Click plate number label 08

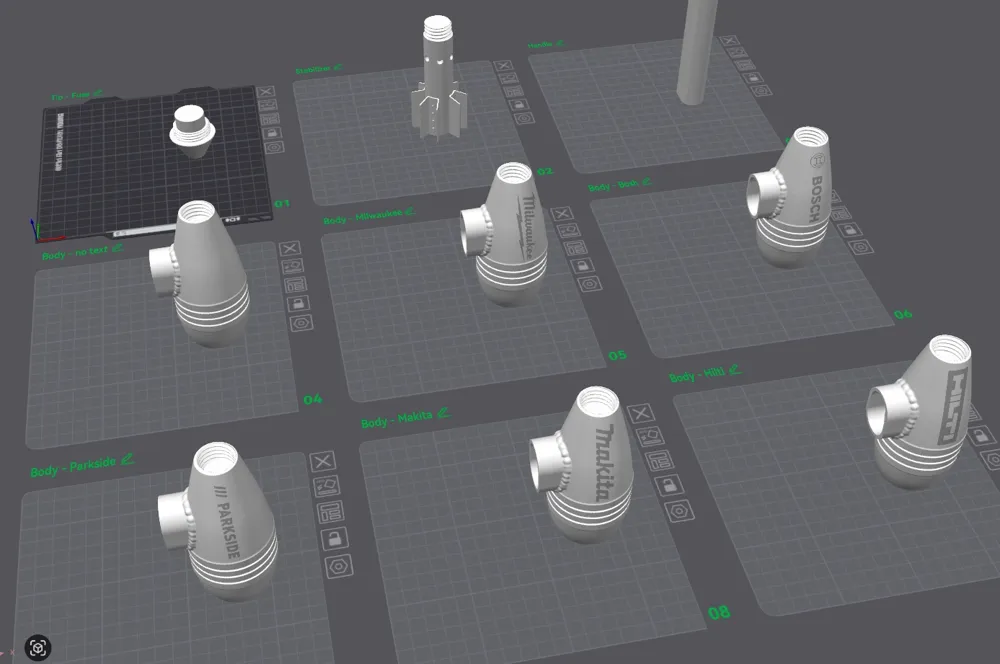(719, 613)
